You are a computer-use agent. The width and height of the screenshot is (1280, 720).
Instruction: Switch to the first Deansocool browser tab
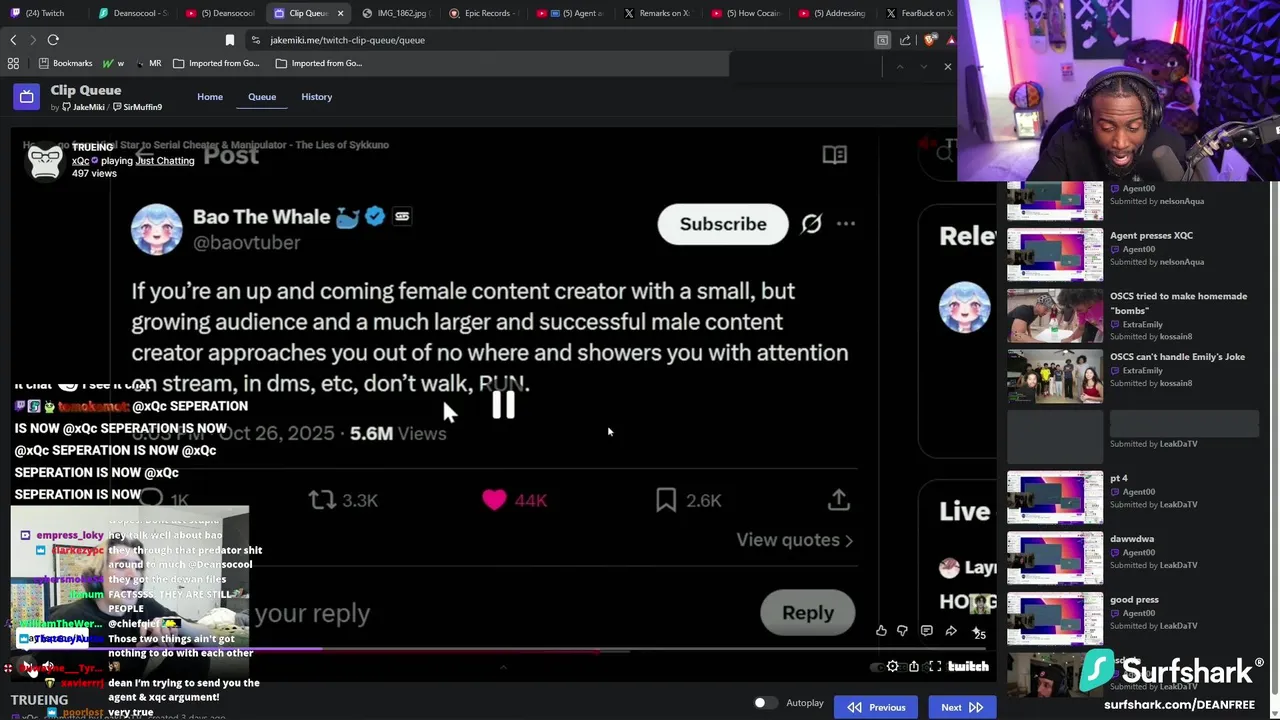click(132, 13)
